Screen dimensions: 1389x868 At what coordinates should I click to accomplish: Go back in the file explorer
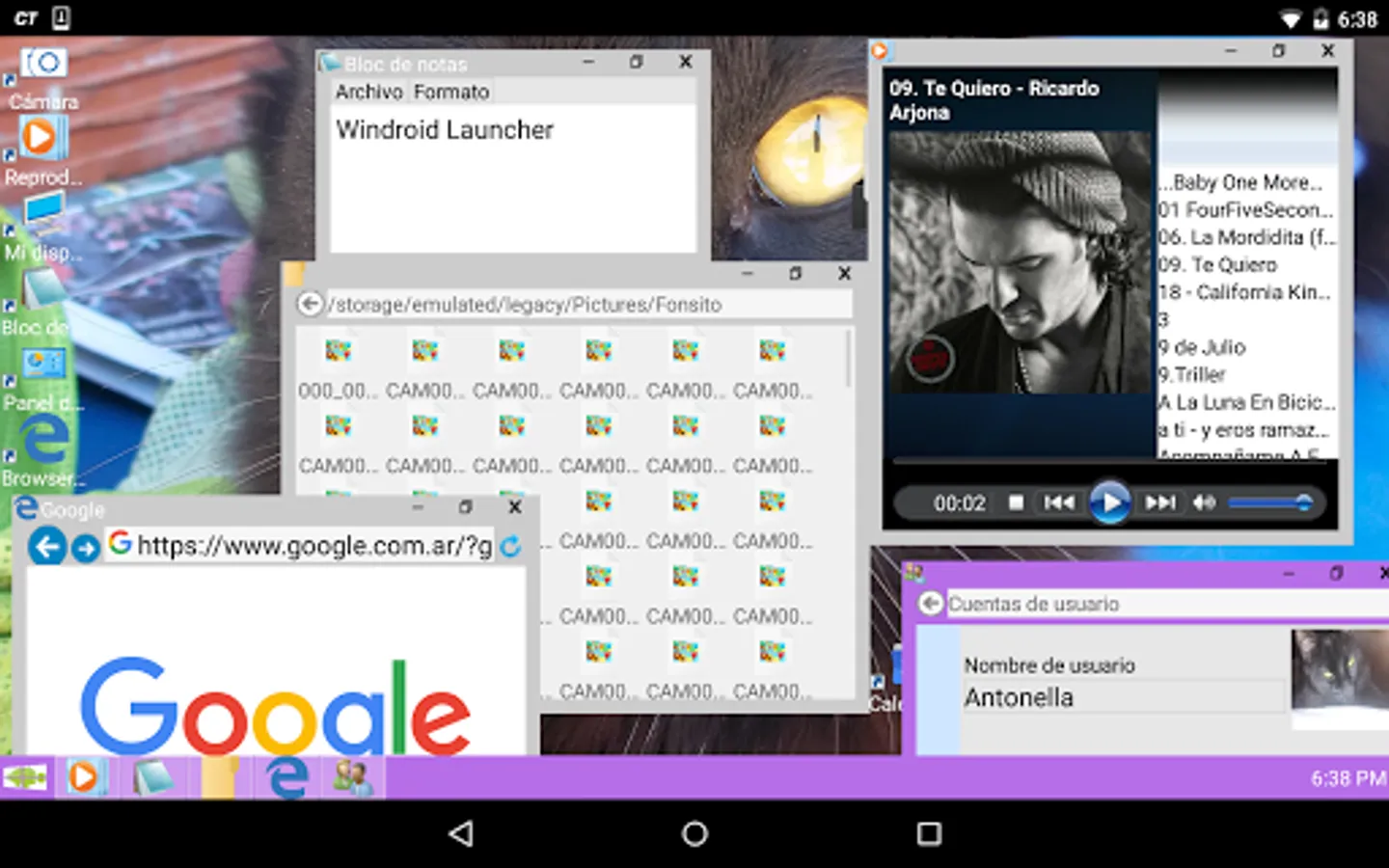coord(310,305)
